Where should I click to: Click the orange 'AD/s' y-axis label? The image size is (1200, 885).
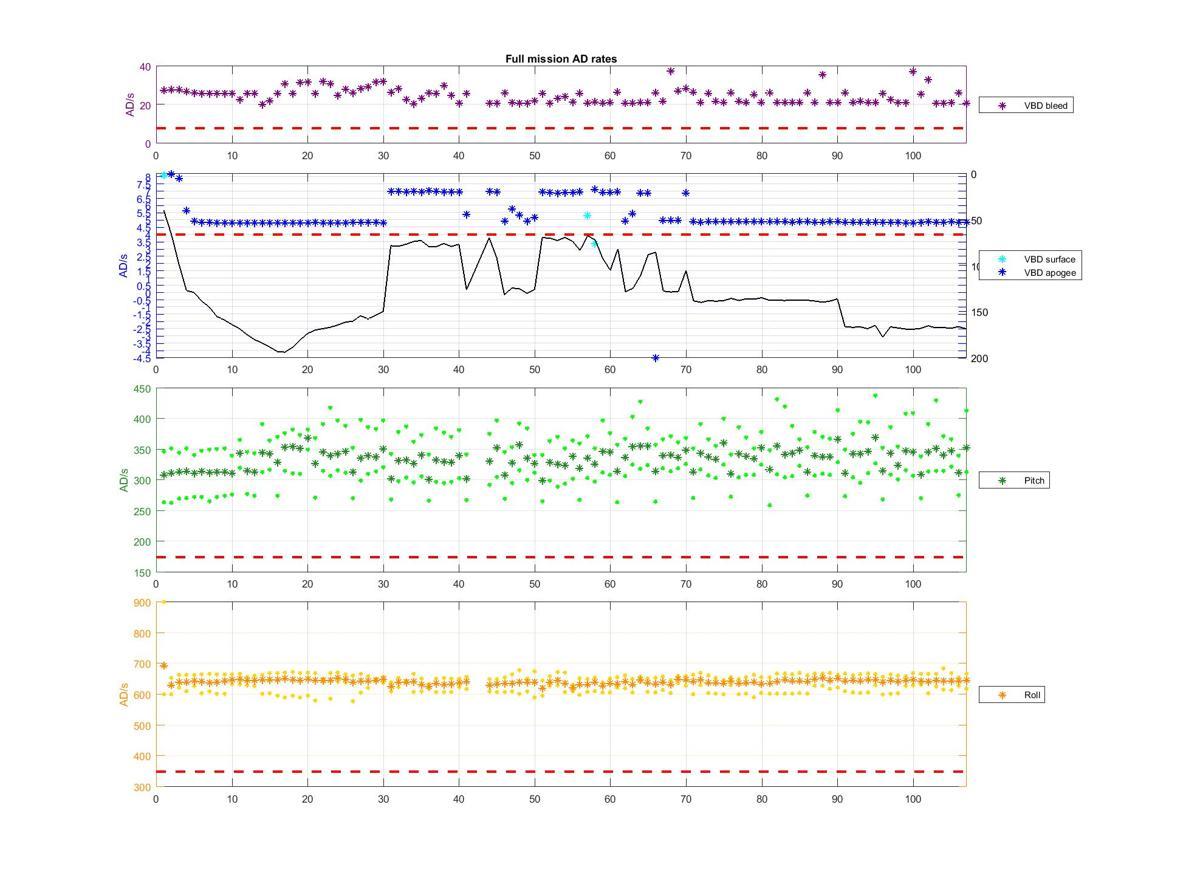click(125, 695)
